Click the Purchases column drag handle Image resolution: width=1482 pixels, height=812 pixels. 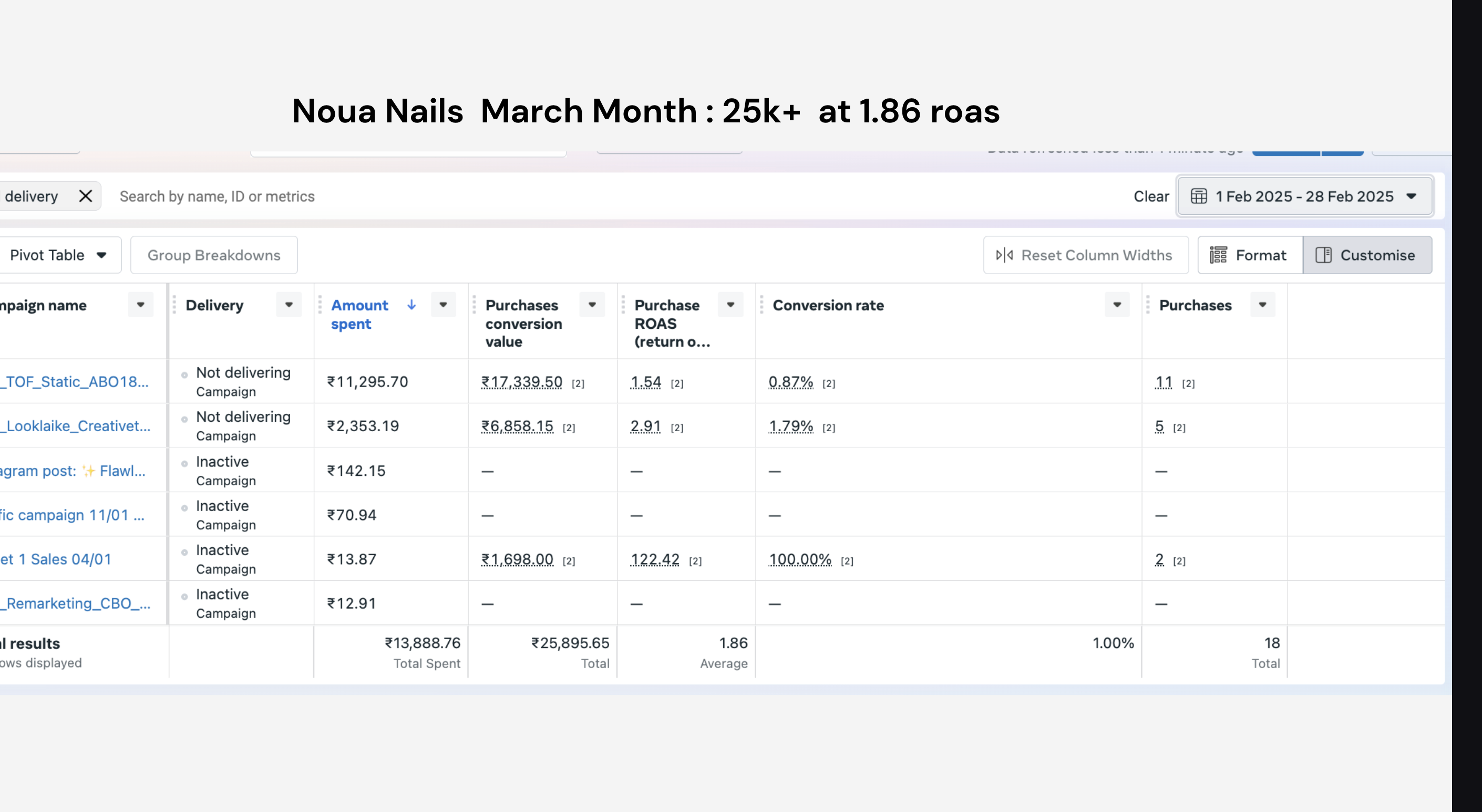tap(1148, 305)
